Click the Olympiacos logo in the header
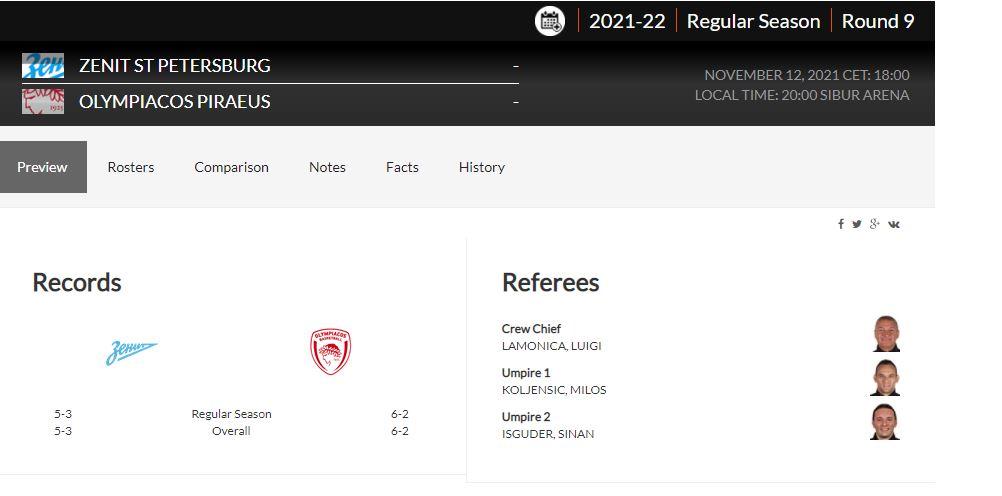Image resolution: width=1002 pixels, height=496 pixels. [43, 101]
